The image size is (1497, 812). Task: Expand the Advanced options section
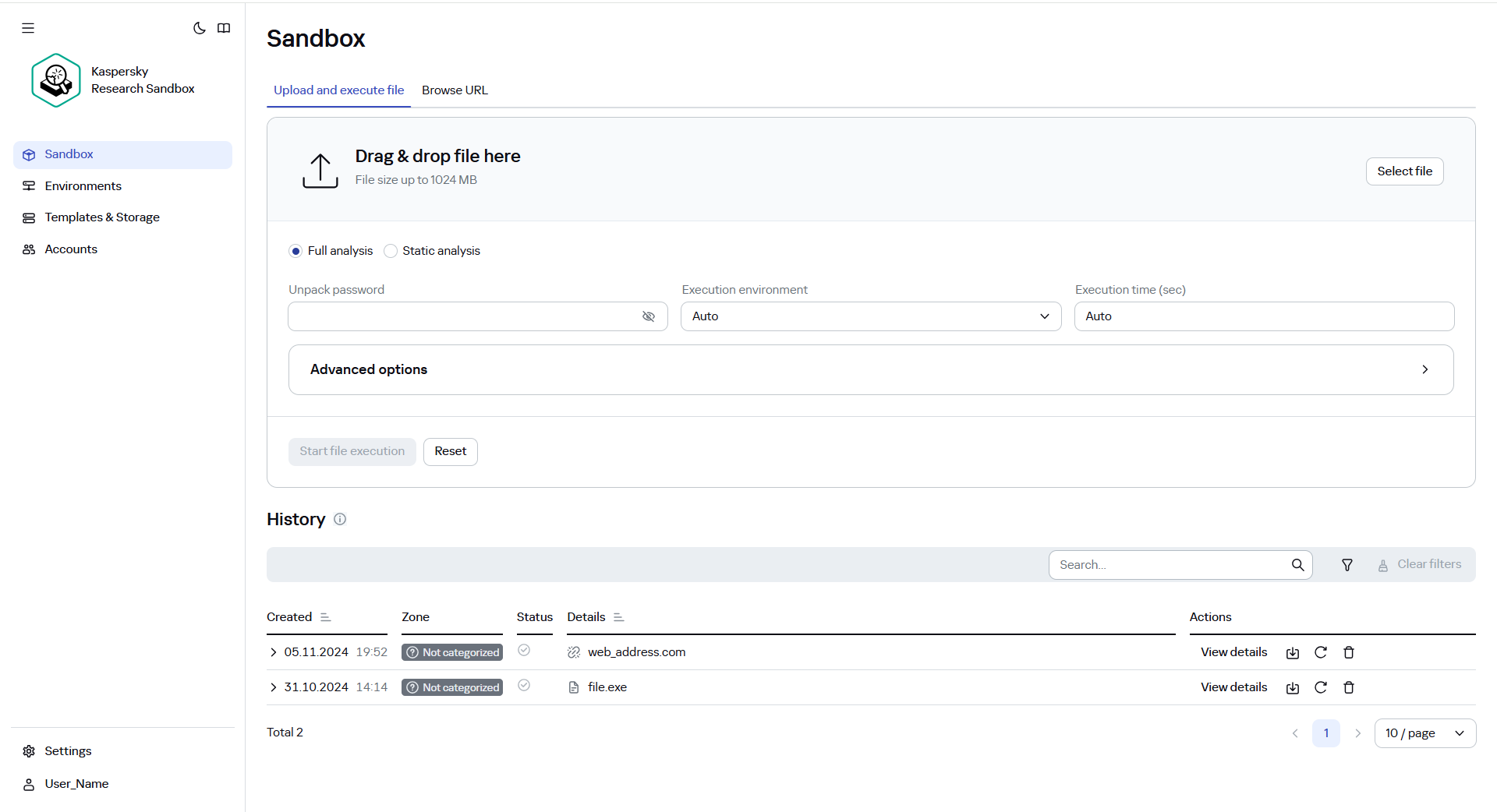click(870, 369)
